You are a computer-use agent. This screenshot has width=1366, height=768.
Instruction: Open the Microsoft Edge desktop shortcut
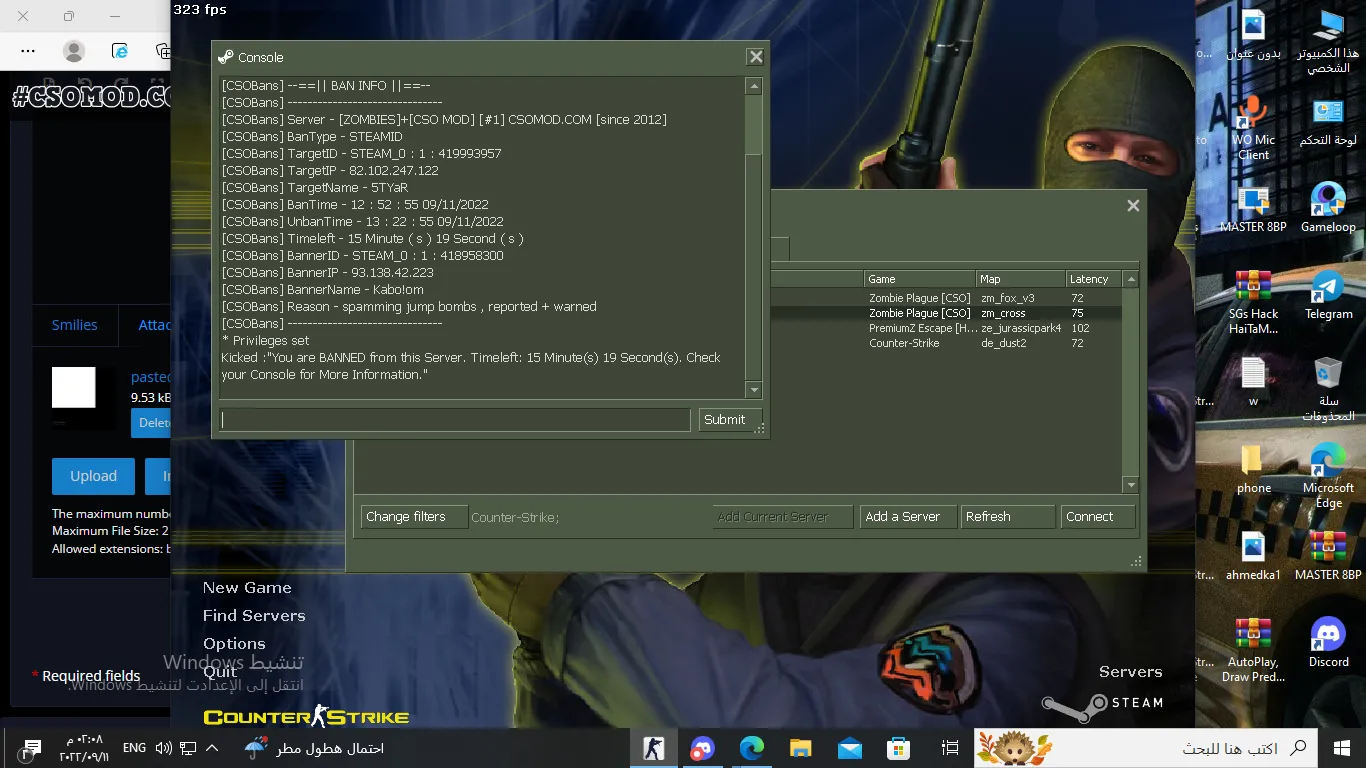coord(1328,476)
